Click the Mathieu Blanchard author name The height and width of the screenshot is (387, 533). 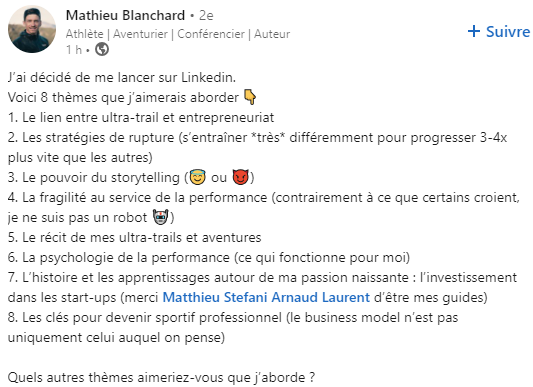click(125, 15)
